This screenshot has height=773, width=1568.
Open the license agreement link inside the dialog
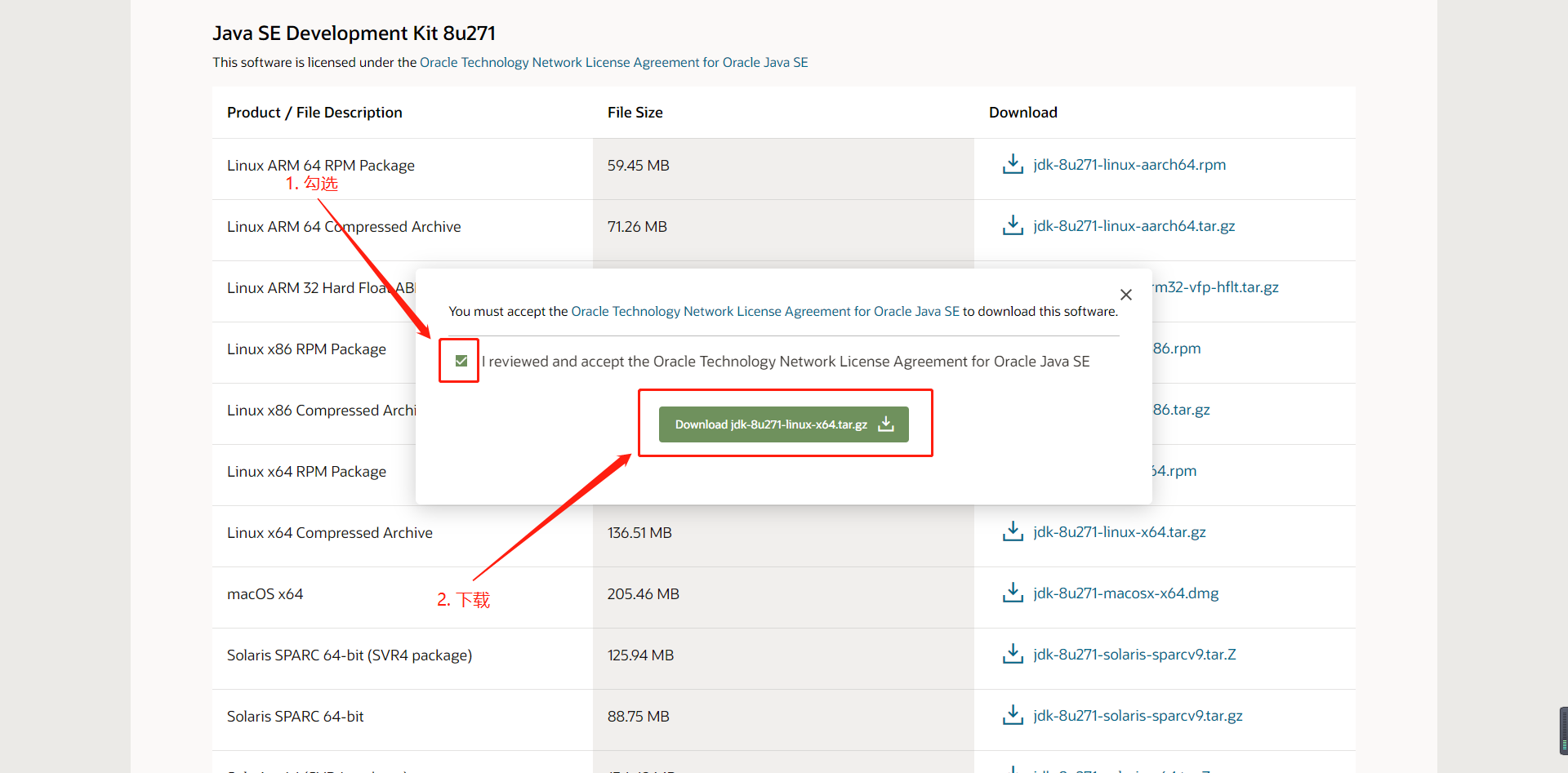coord(765,312)
